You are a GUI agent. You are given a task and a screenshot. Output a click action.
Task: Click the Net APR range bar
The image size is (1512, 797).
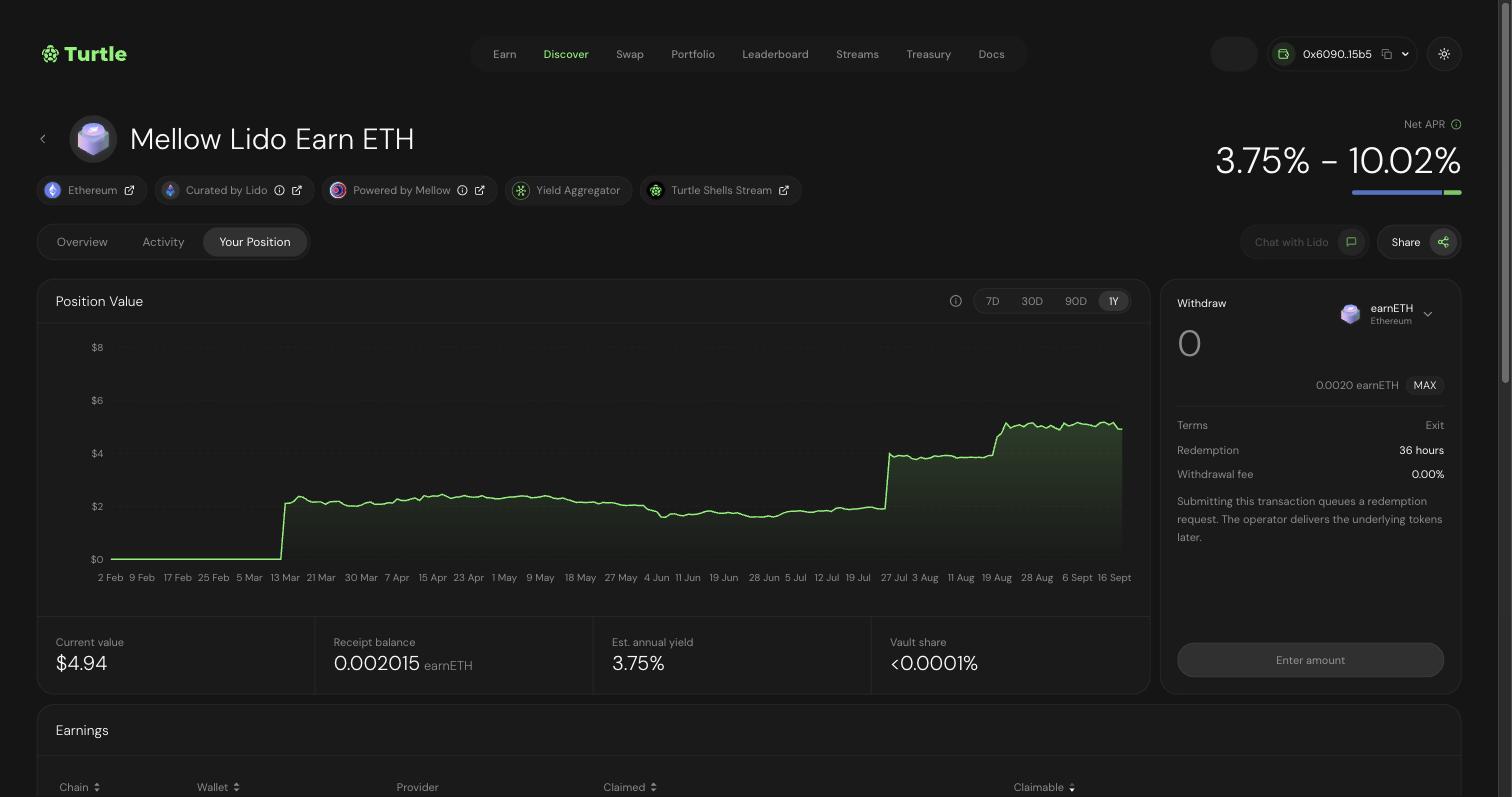(1406, 192)
